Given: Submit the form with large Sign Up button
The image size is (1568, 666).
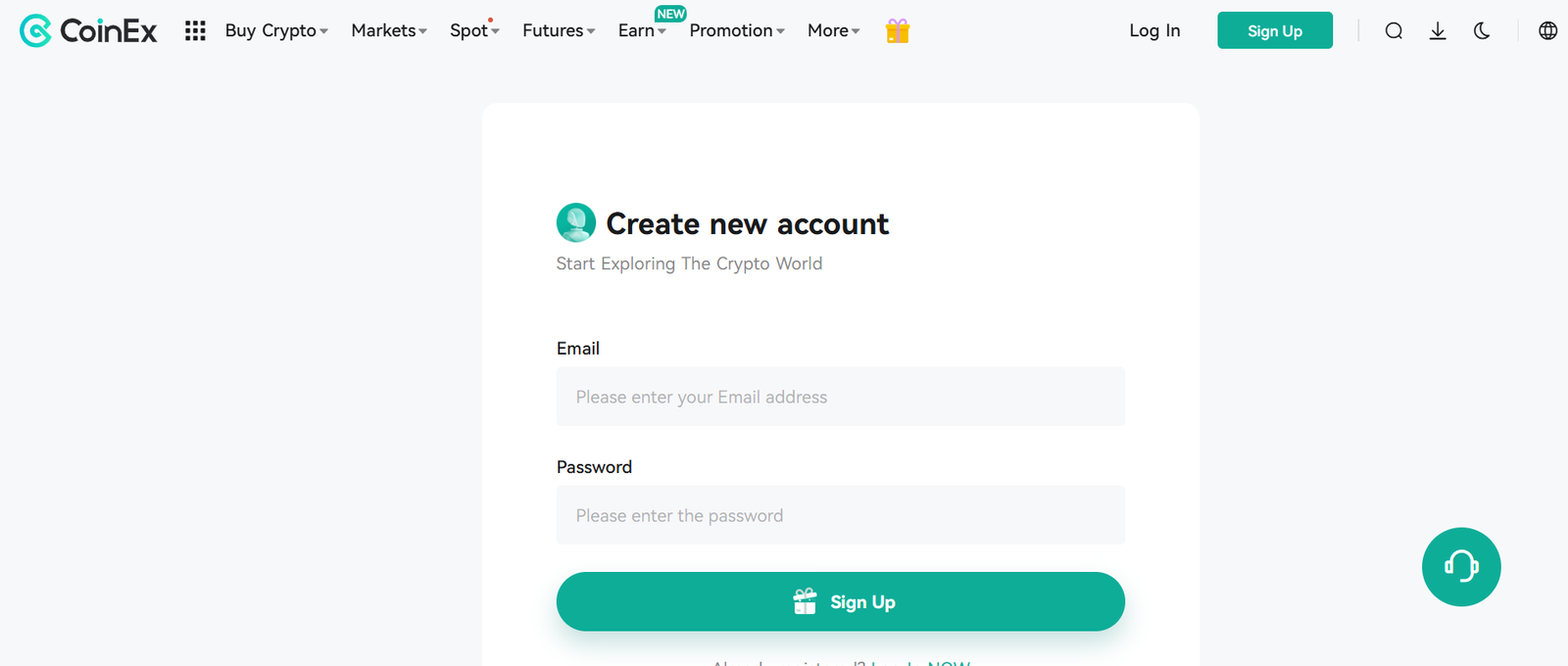Looking at the screenshot, I should (840, 601).
